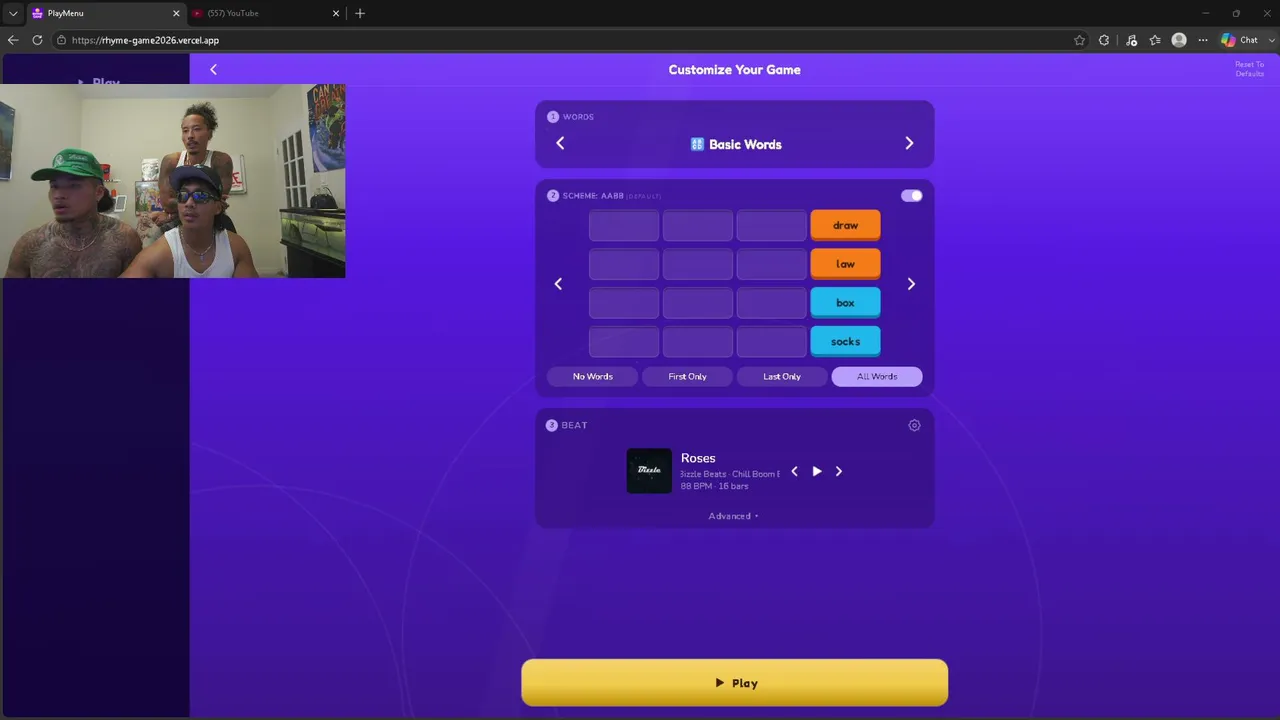The width and height of the screenshot is (1280, 720).
Task: Switch to the next rhyme scheme
Action: pyautogui.click(x=911, y=284)
